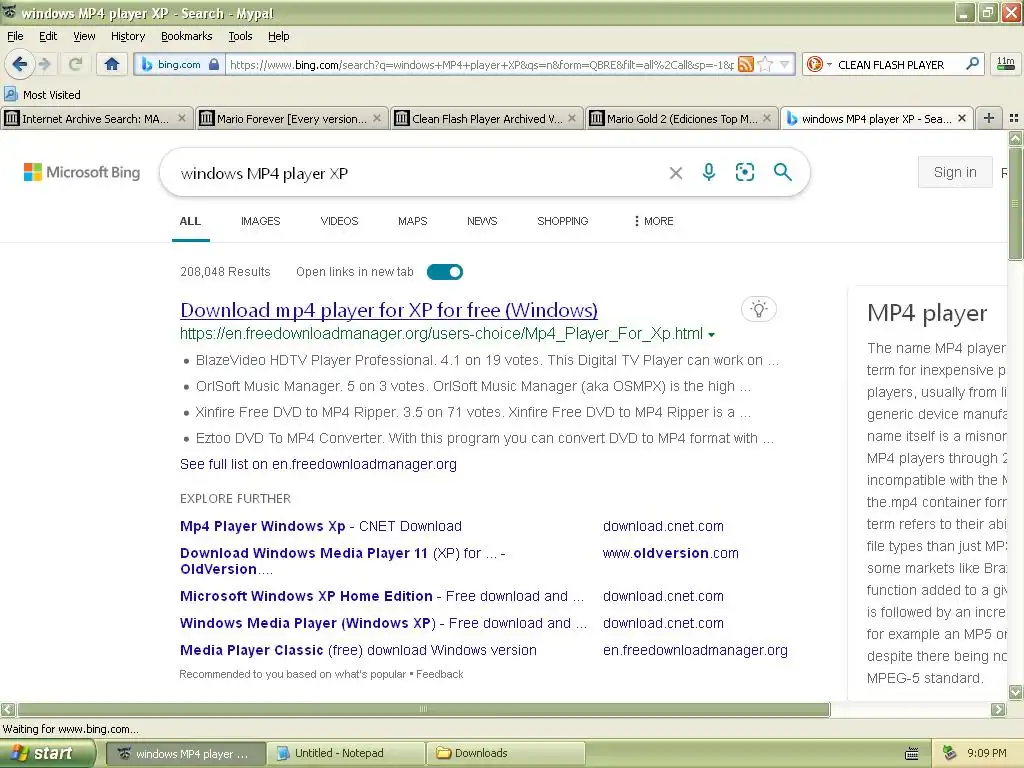
Task: Open Mp4 Player Windows Xp CNET link
Action: tap(321, 526)
